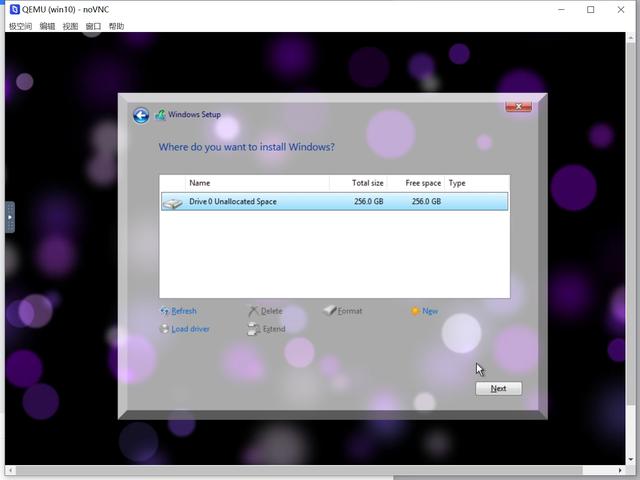This screenshot has height=480, width=640.
Task: Open the Load driver link
Action: (190, 329)
